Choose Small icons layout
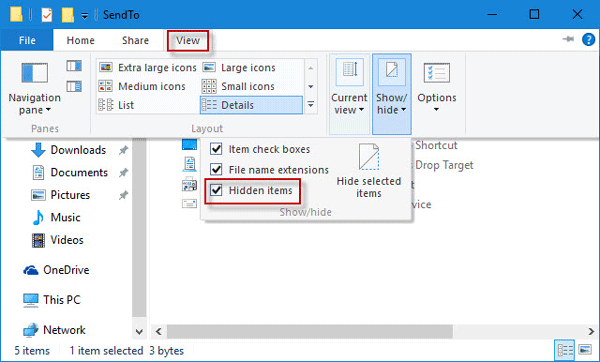Image resolution: width=600 pixels, height=362 pixels. click(x=238, y=86)
